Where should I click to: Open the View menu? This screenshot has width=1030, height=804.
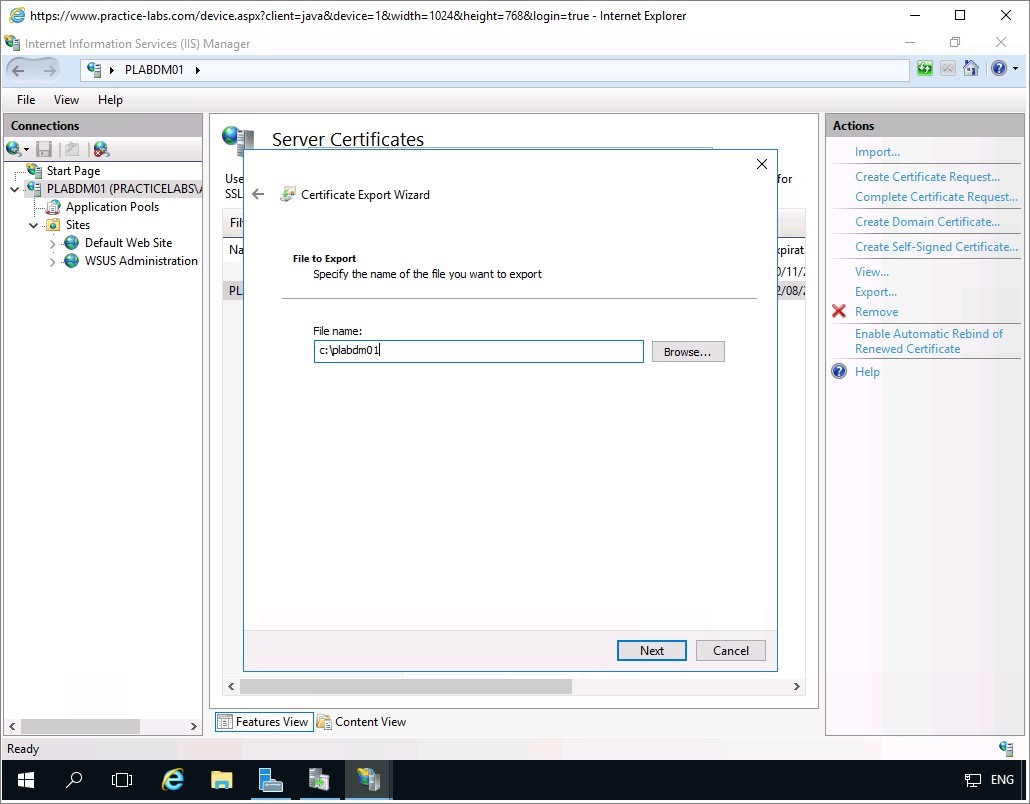tap(66, 100)
